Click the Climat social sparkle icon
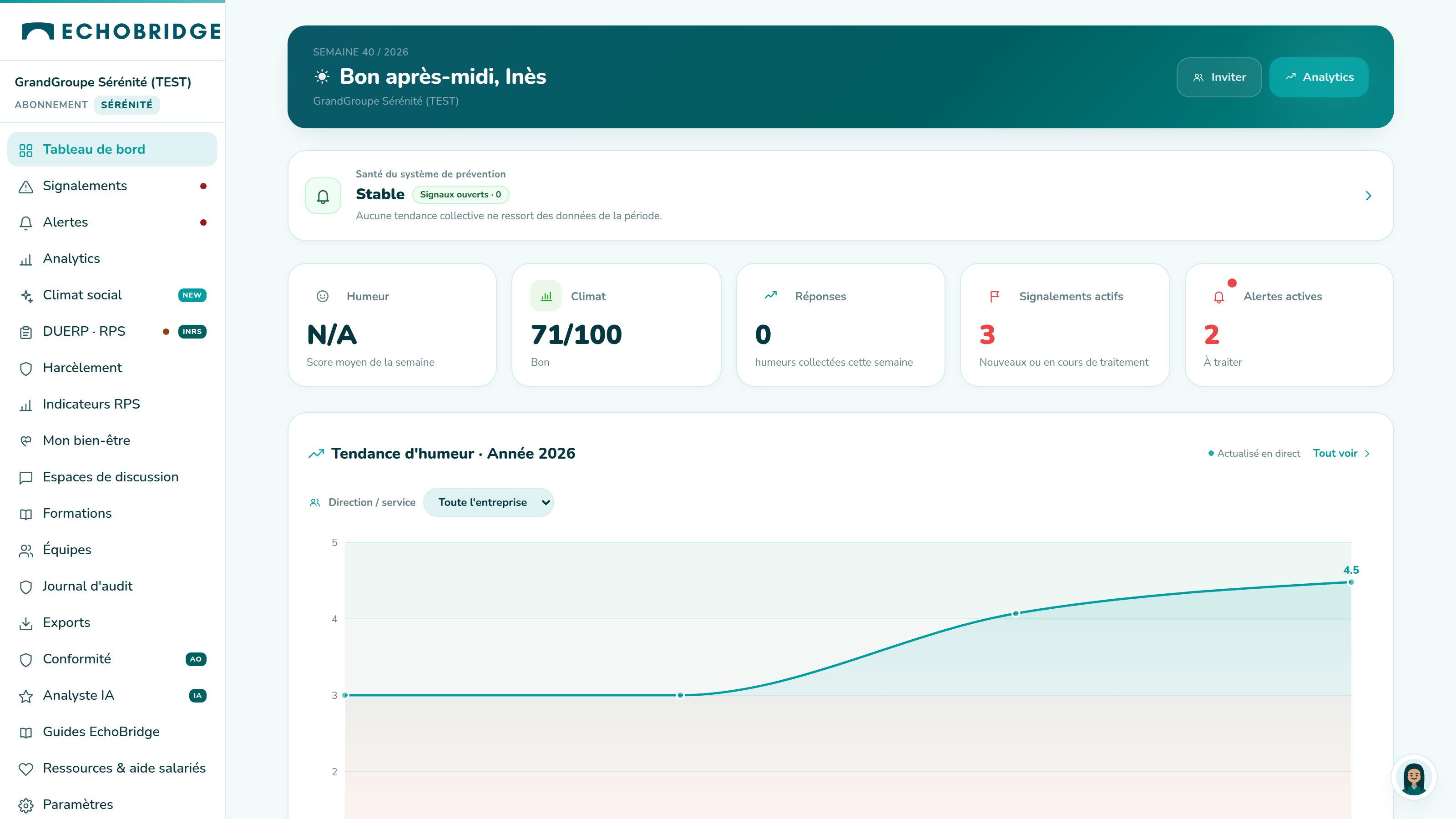Image resolution: width=1456 pixels, height=819 pixels. (26, 296)
